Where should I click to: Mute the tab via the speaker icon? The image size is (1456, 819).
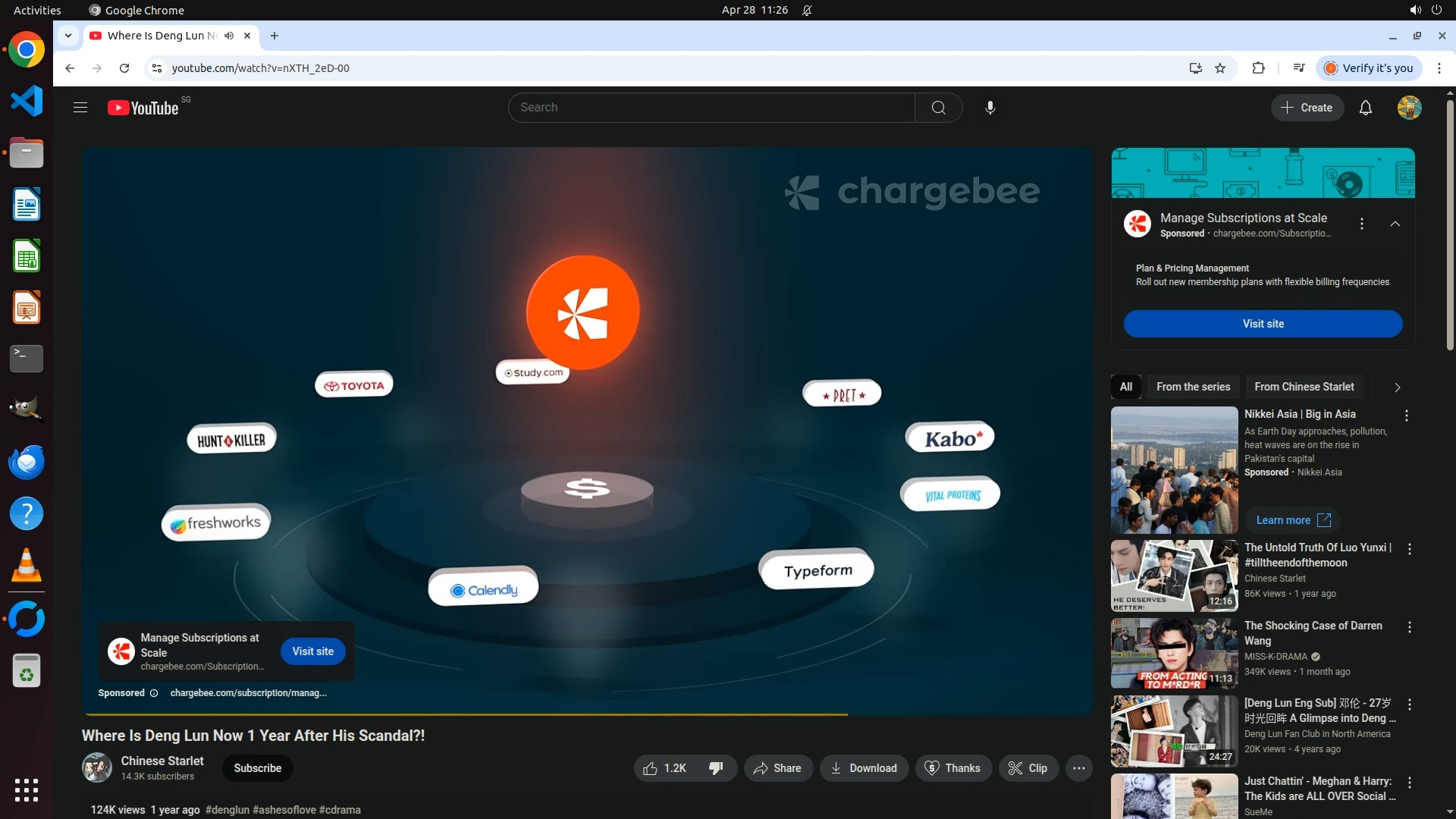pos(229,36)
